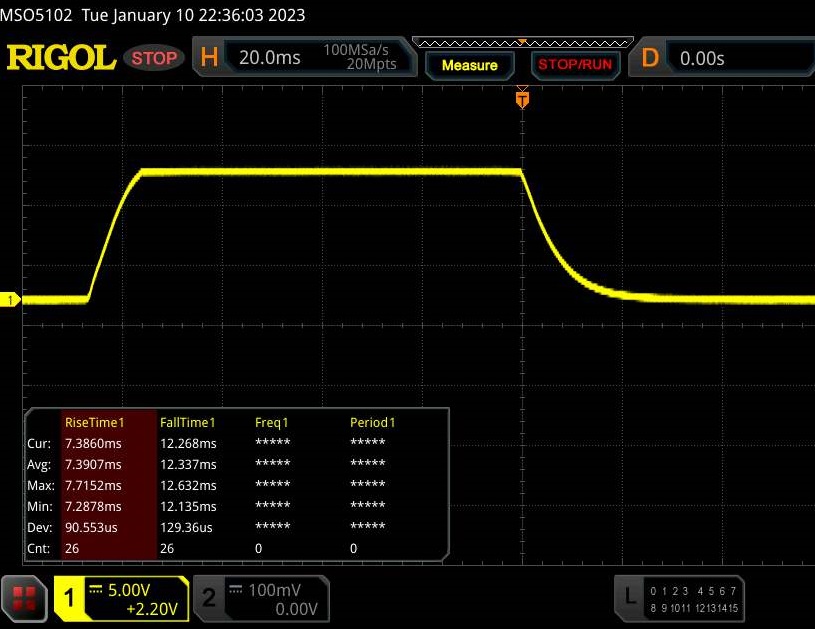Screen dimensions: 815x629
Task: Click the Cnt row label in statistics
Action: (38, 548)
